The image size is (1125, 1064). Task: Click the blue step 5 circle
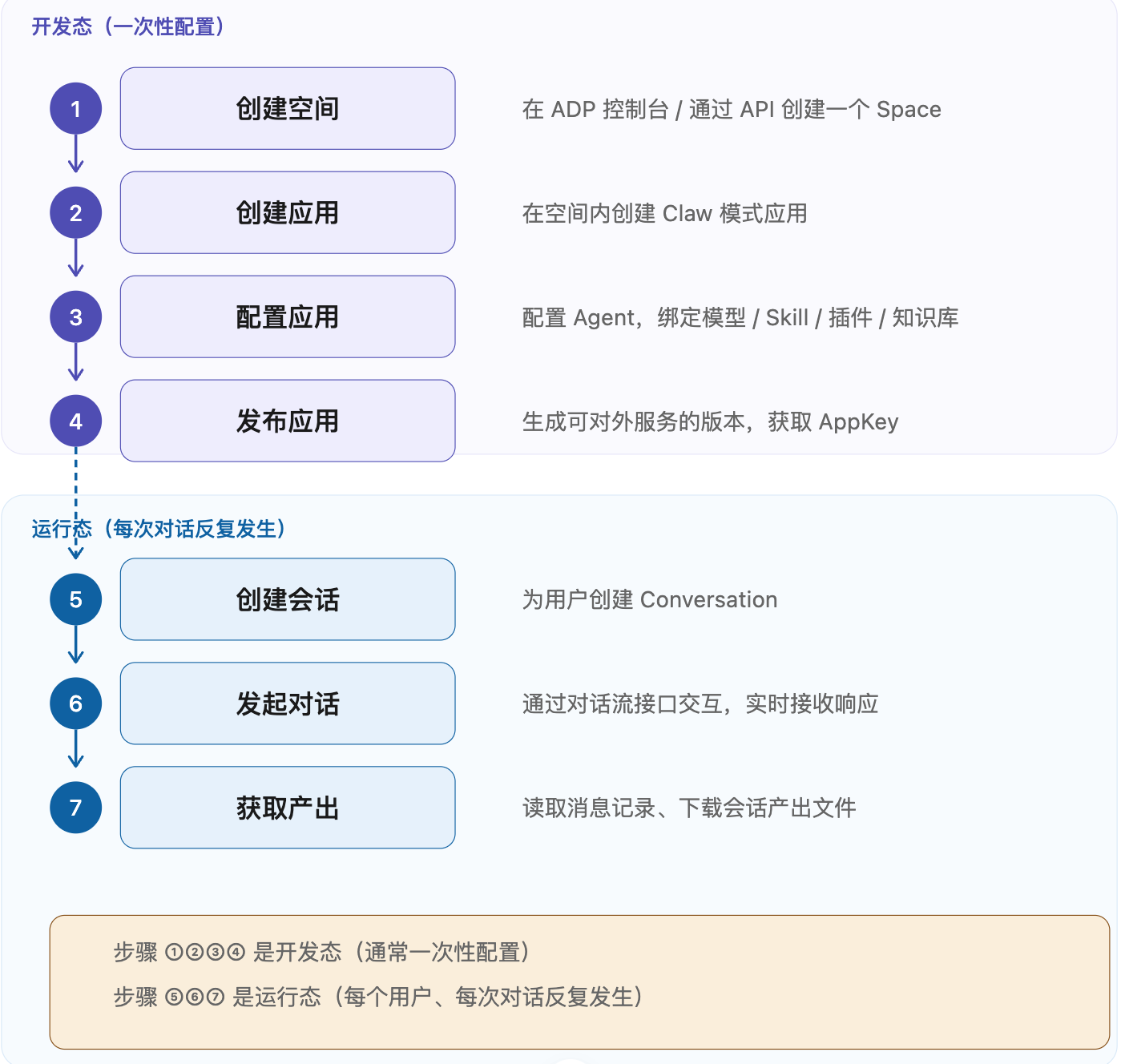tap(75, 599)
